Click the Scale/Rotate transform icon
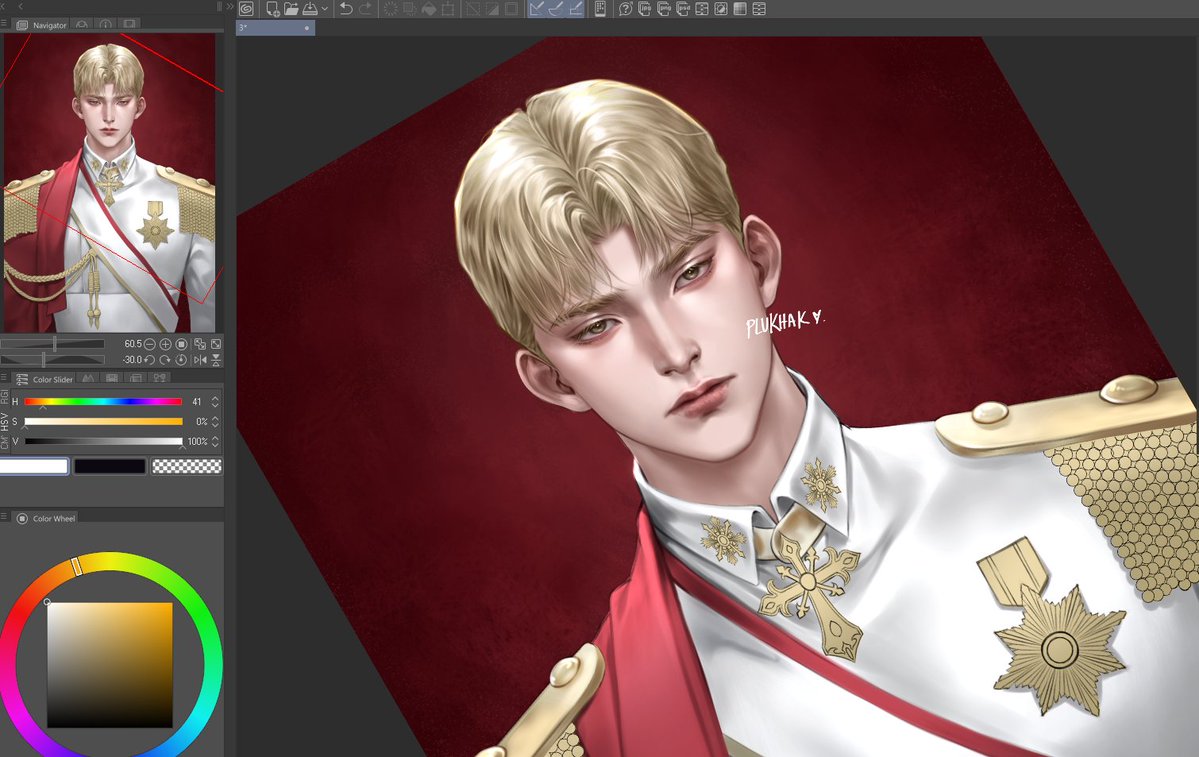The width and height of the screenshot is (1199, 757). tap(448, 9)
